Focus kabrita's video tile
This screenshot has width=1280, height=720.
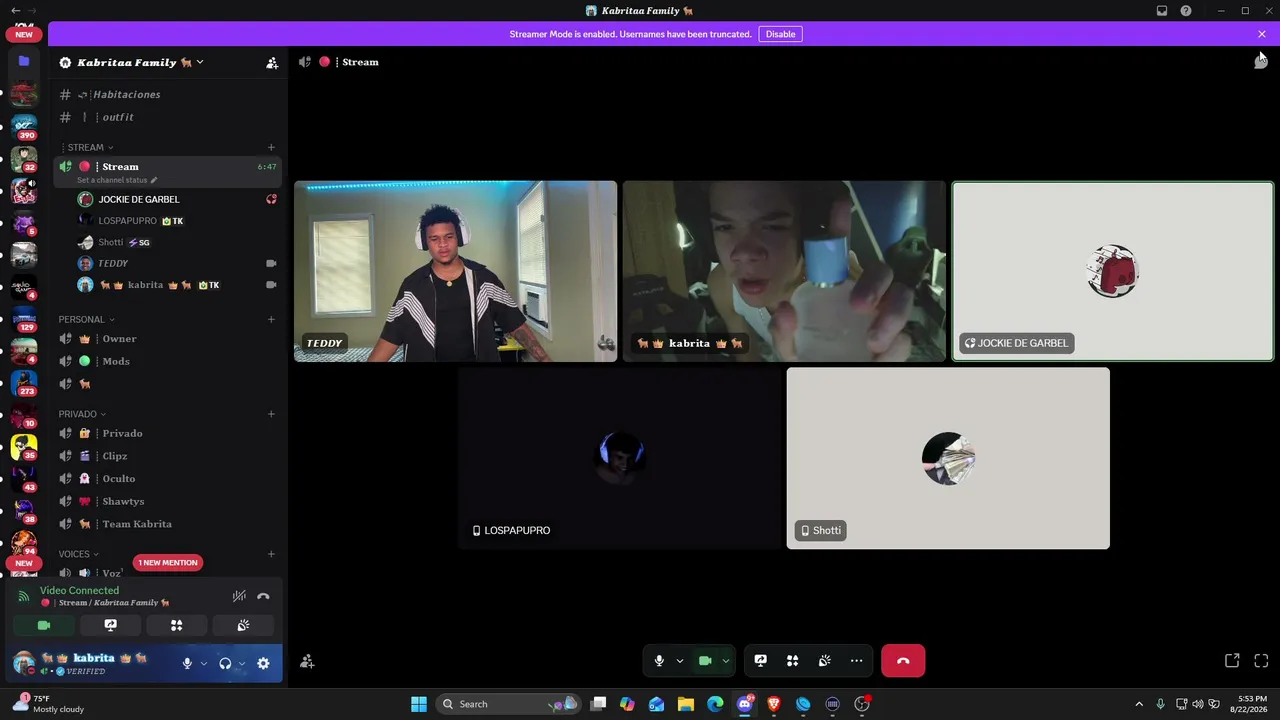[784, 271]
